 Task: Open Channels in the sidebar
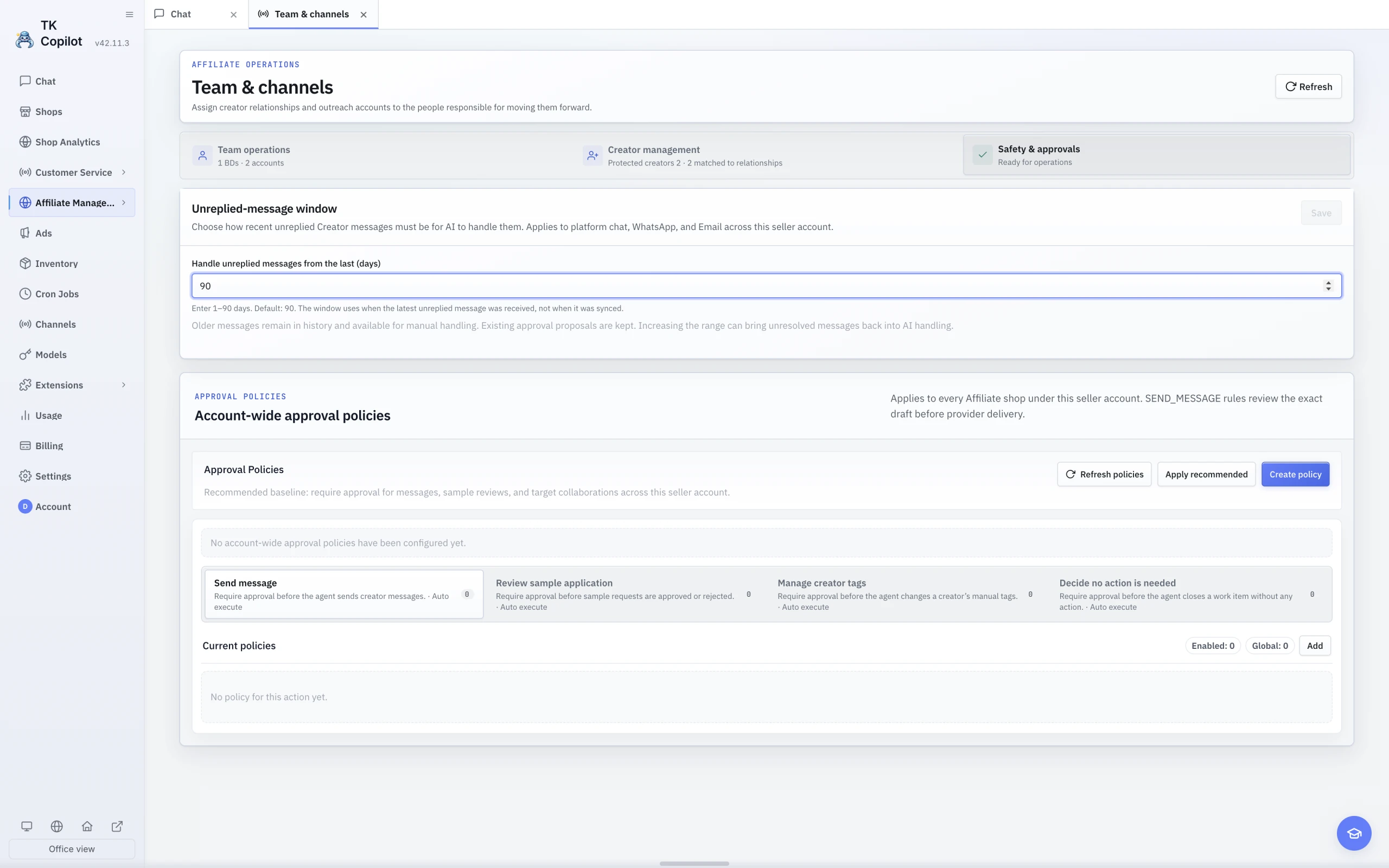click(x=72, y=324)
